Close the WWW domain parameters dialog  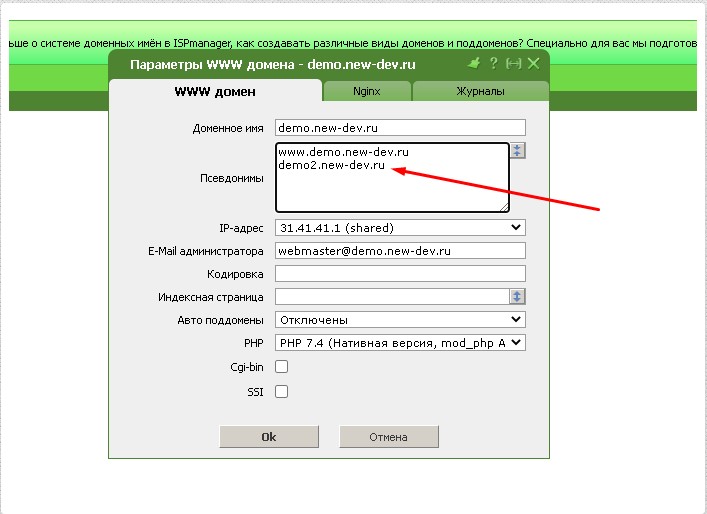pyautogui.click(x=534, y=64)
